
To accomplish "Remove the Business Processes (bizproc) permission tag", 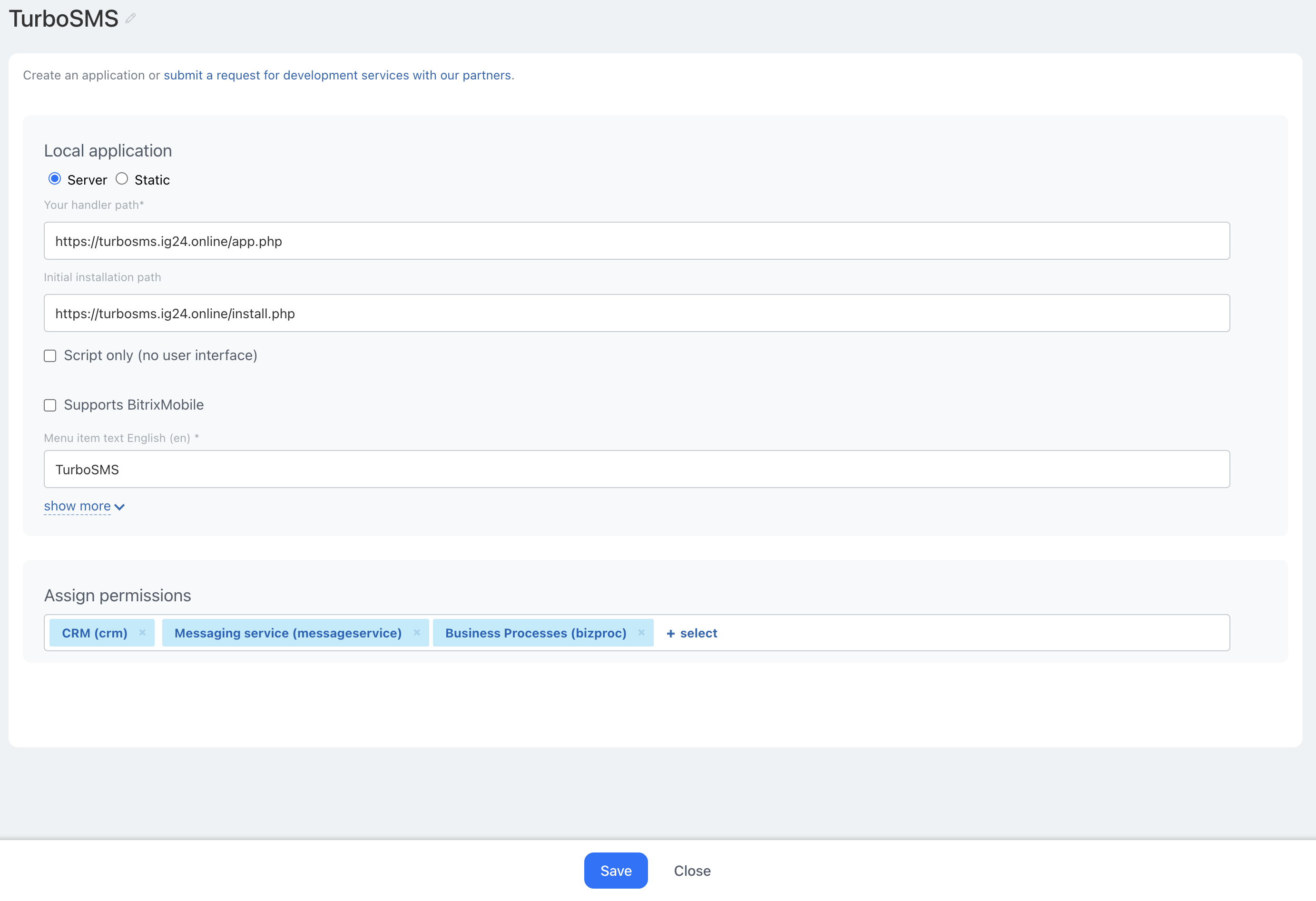I will coord(641,633).
